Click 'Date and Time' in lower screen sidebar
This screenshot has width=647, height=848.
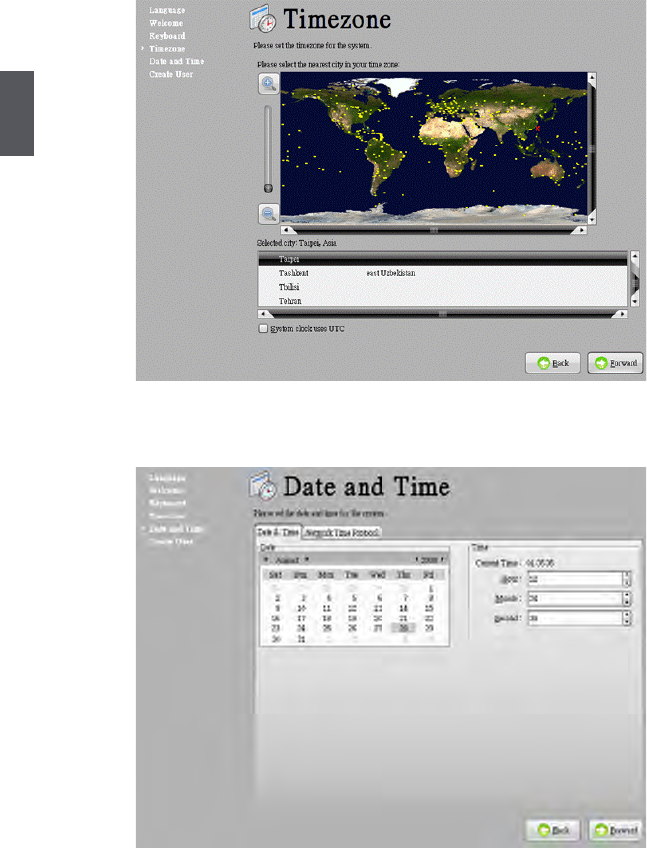pyautogui.click(x=177, y=528)
